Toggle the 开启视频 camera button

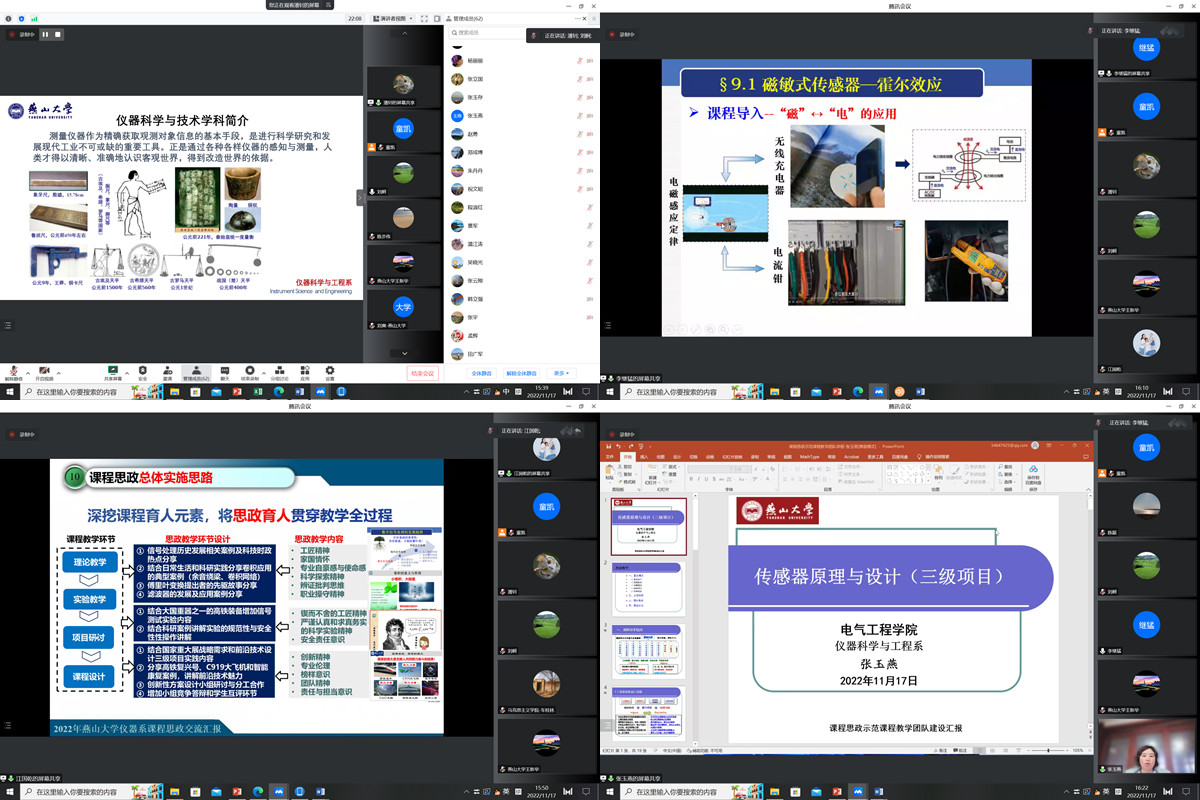pyautogui.click(x=44, y=370)
